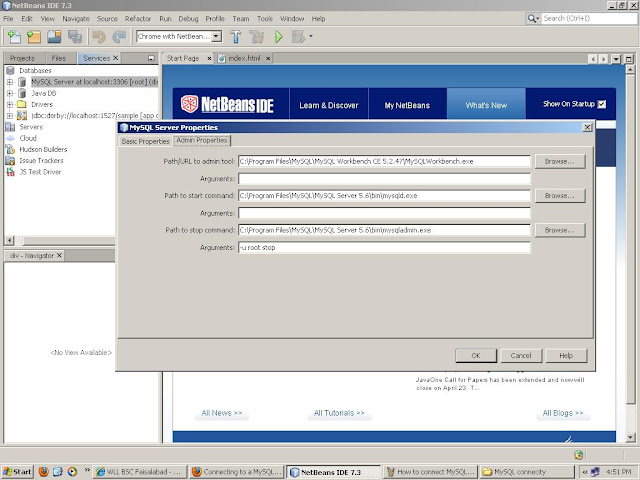Open the browser configuration dropdown
The image size is (640, 480).
pos(217,36)
